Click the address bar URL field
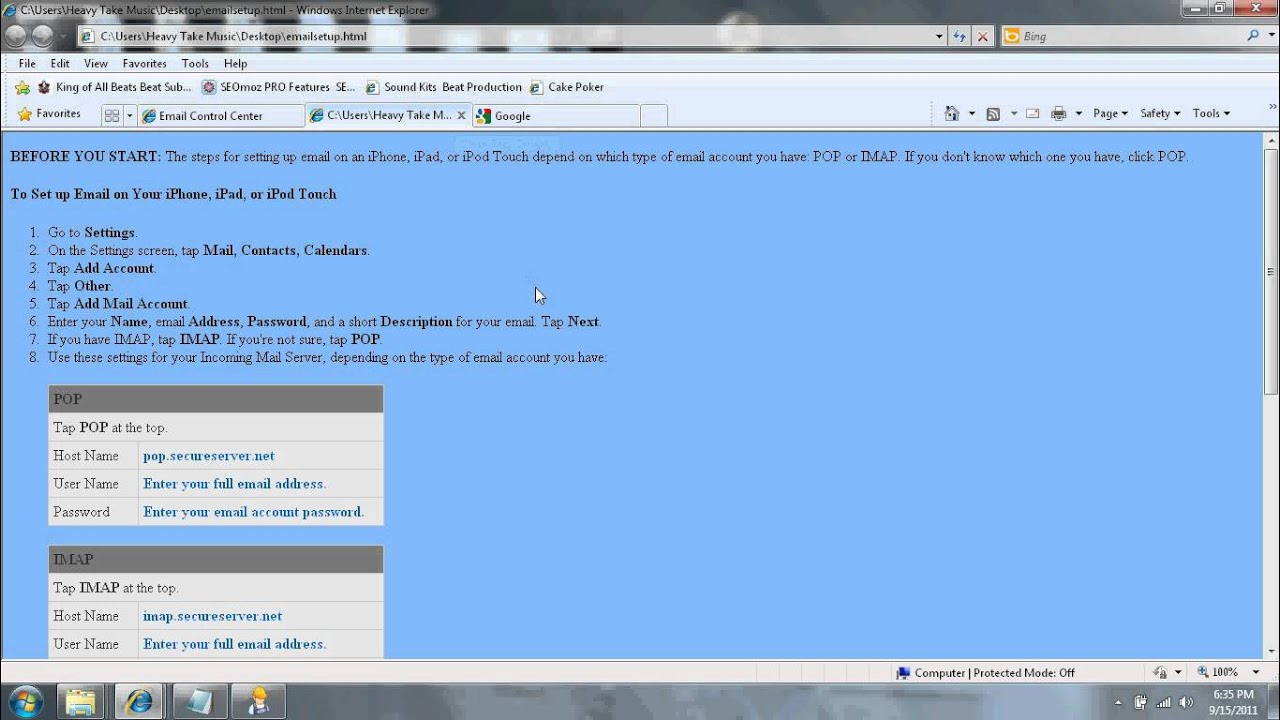The image size is (1280, 720). tap(505, 36)
